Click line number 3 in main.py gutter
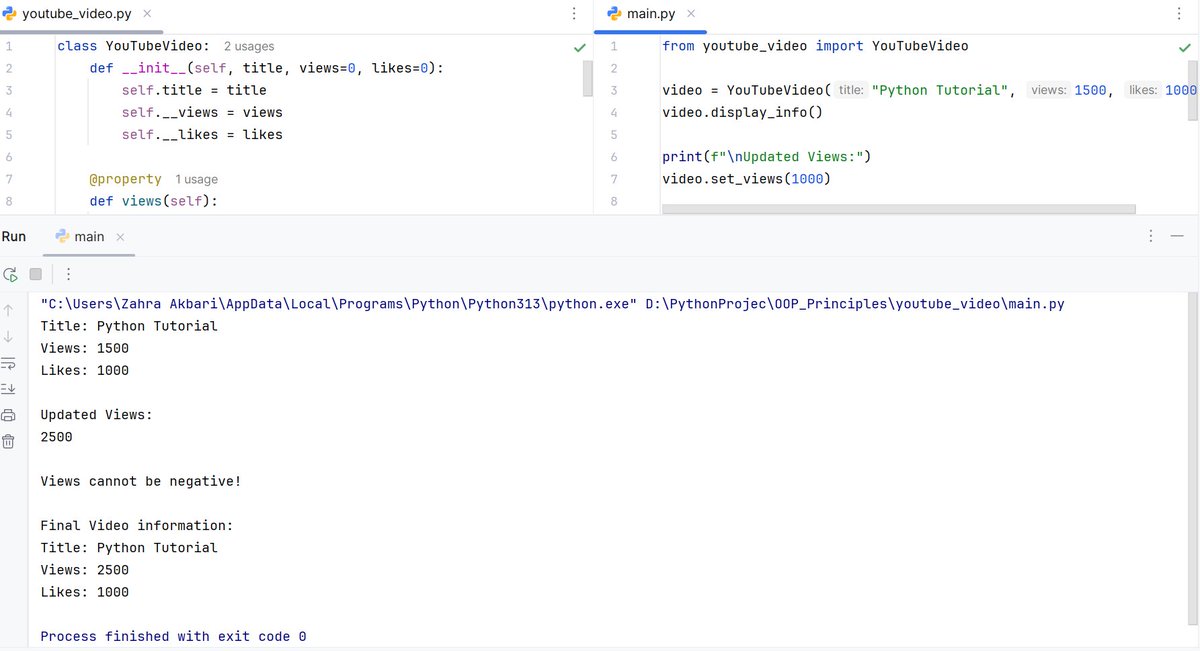 click(613, 90)
